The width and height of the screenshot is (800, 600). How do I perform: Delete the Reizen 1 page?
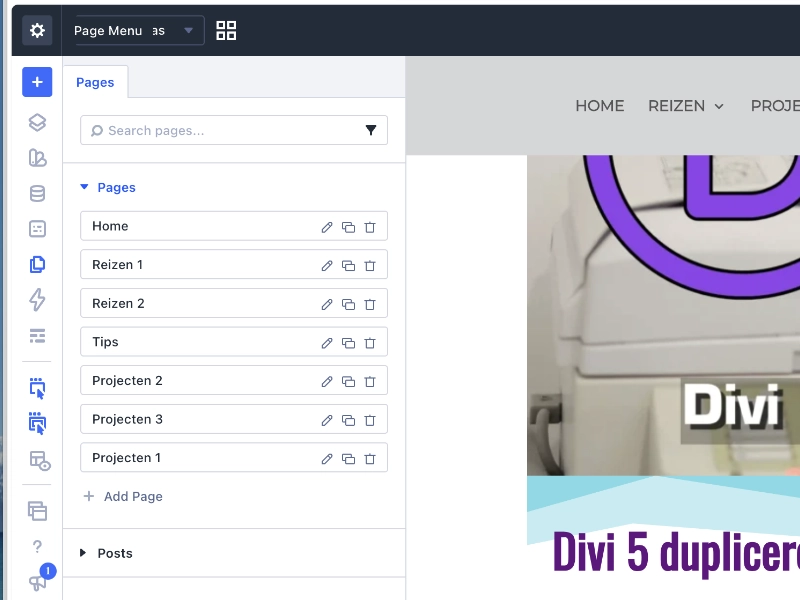tap(370, 265)
